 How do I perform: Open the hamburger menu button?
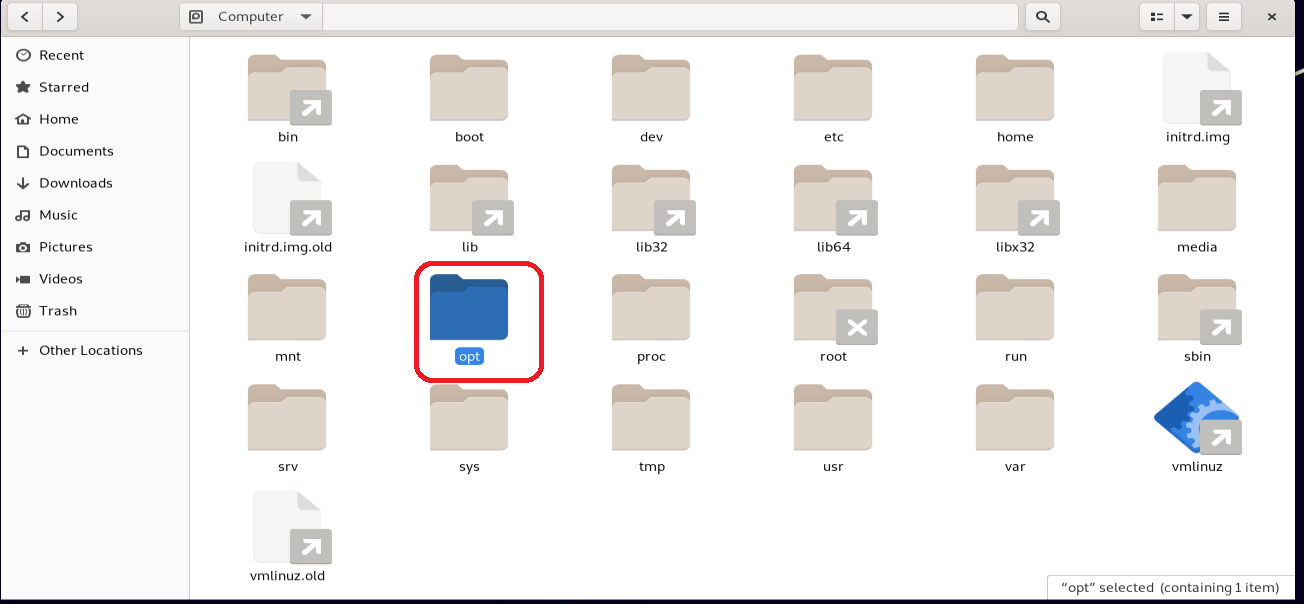(x=1223, y=16)
